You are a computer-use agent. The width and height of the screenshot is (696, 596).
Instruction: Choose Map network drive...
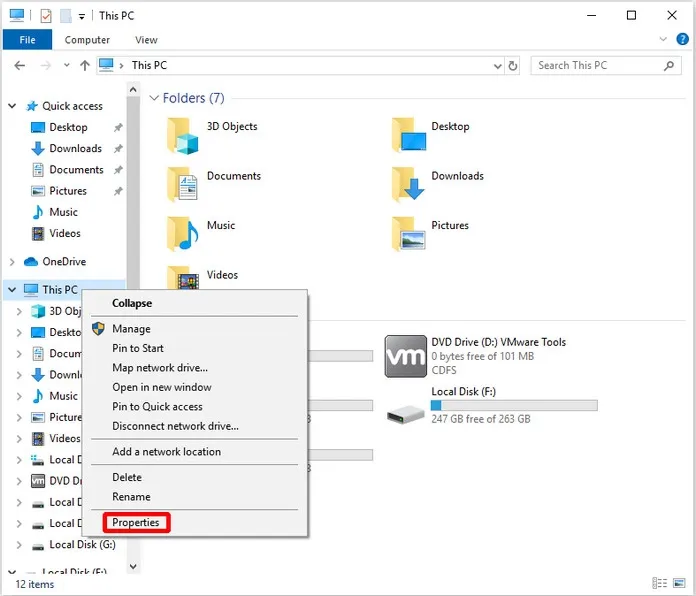coord(160,368)
